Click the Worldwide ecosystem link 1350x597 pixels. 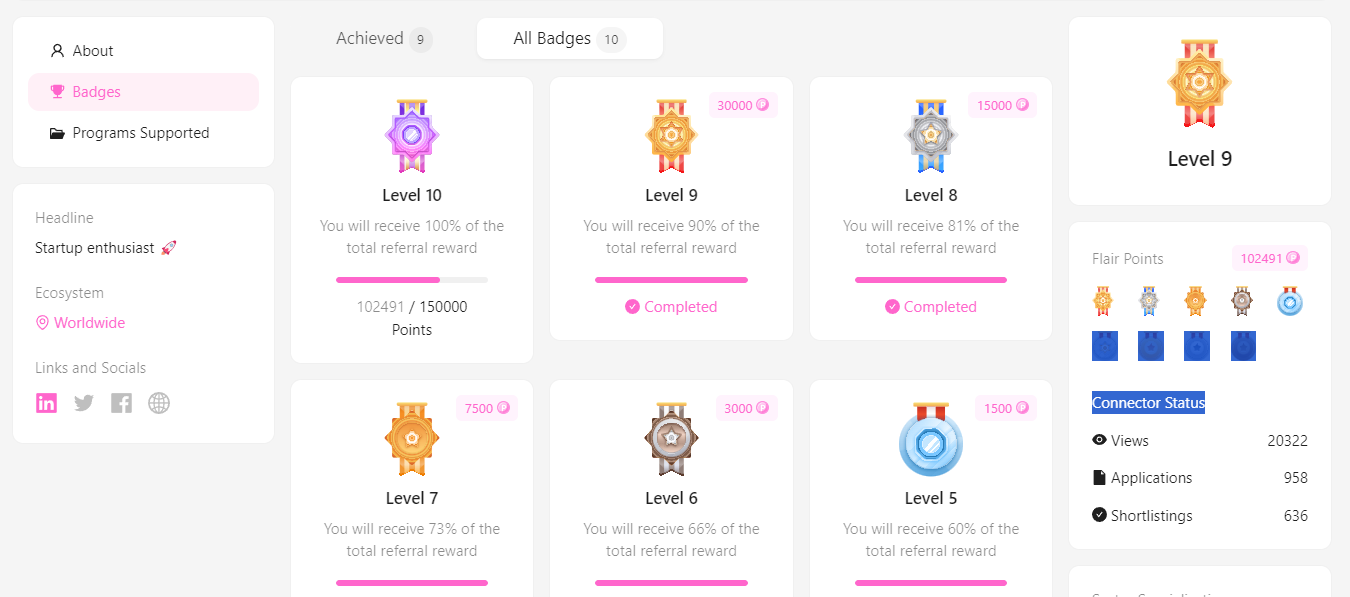[80, 322]
